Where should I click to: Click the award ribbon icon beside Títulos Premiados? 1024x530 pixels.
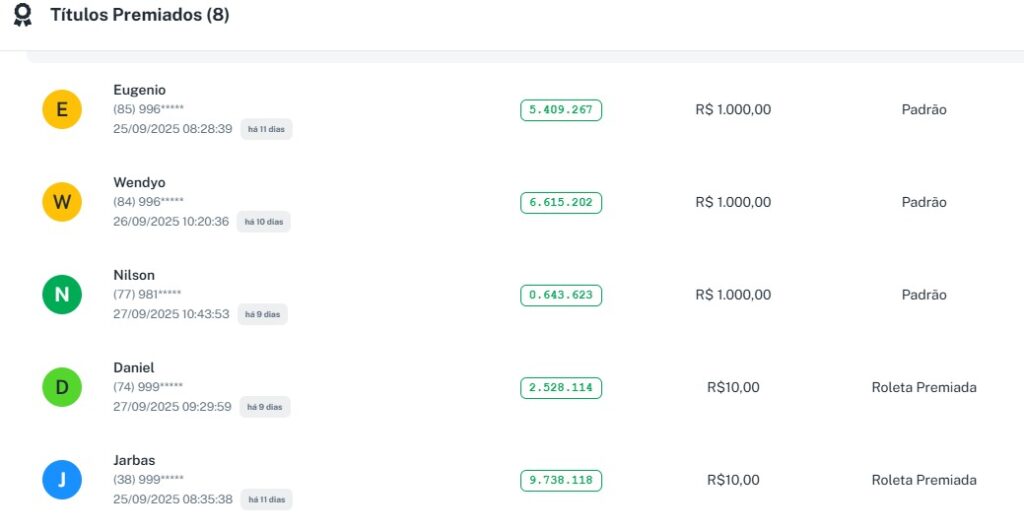(x=22, y=16)
